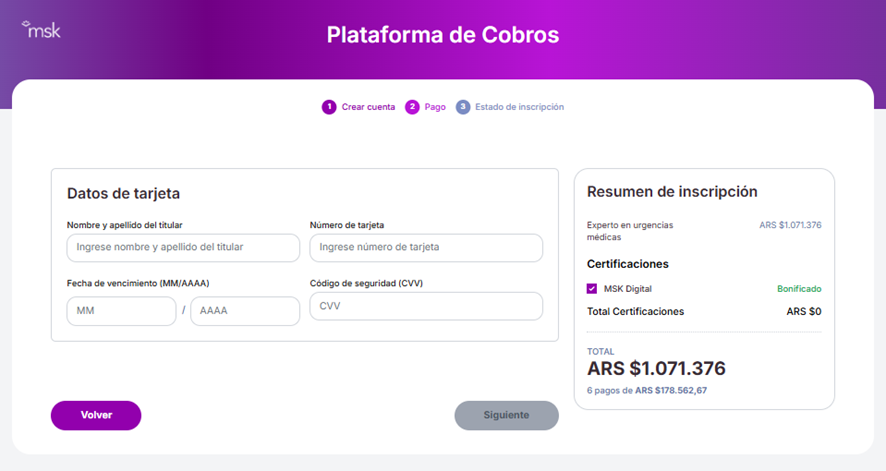886x471 pixels.
Task: Click the AAAA expiry year field
Action: (245, 311)
